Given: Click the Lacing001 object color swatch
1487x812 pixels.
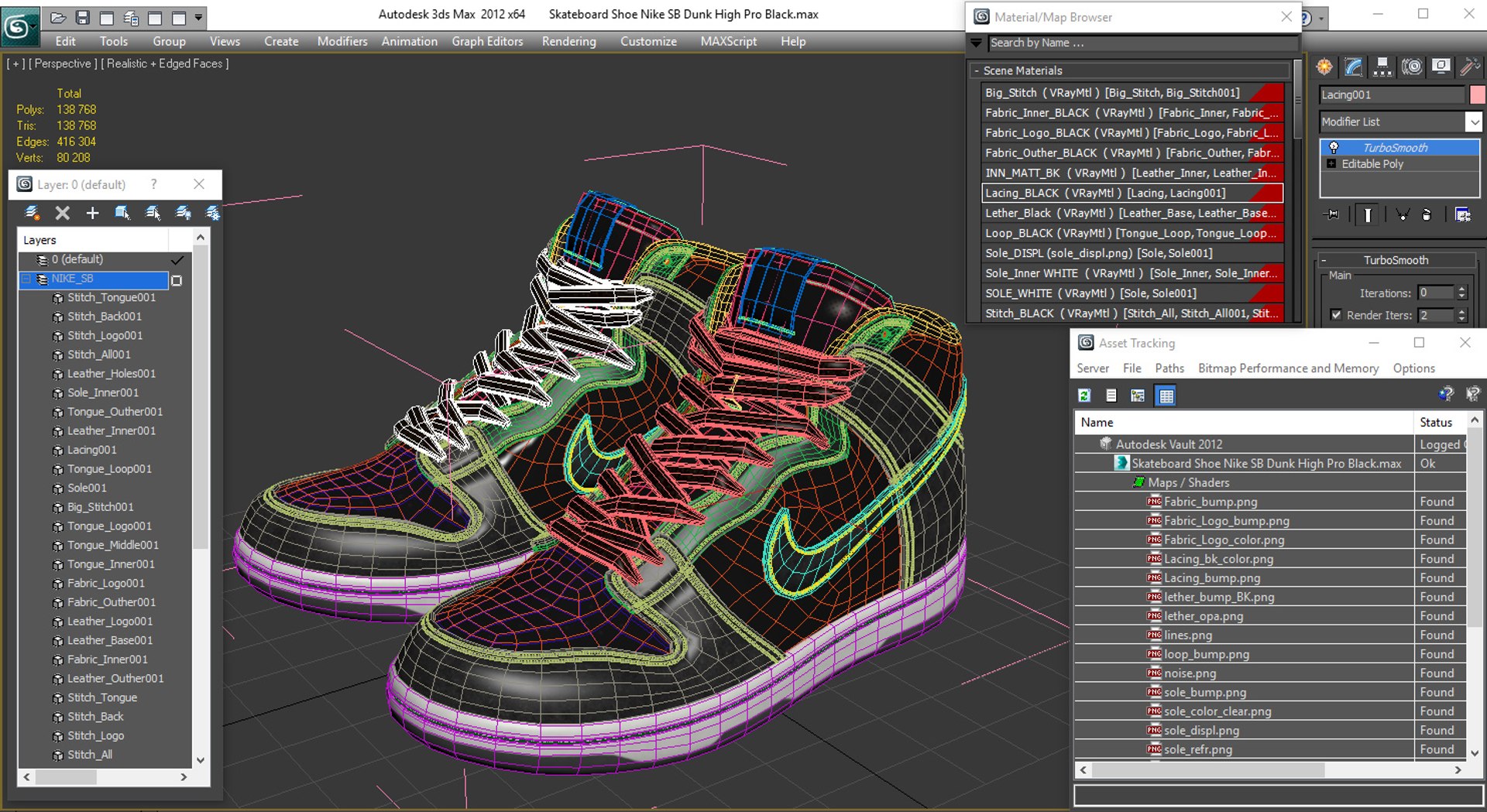Looking at the screenshot, I should tap(1477, 94).
